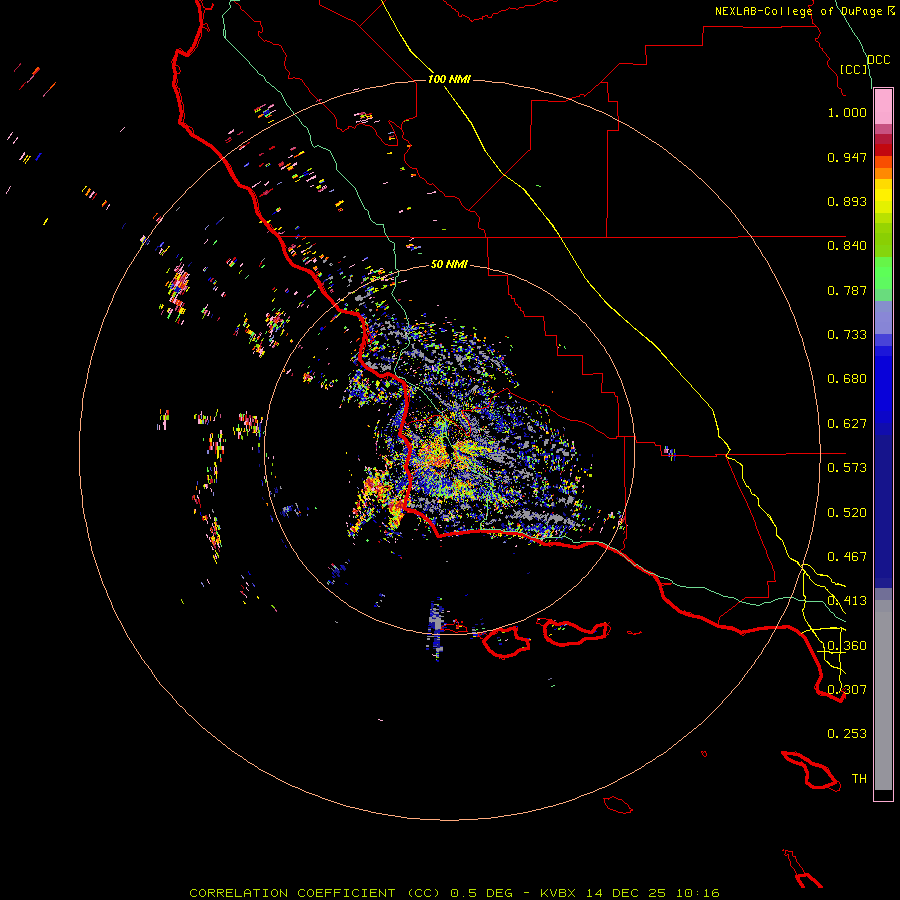
Task: Select the 0.947 legend value
Action: 847,157
